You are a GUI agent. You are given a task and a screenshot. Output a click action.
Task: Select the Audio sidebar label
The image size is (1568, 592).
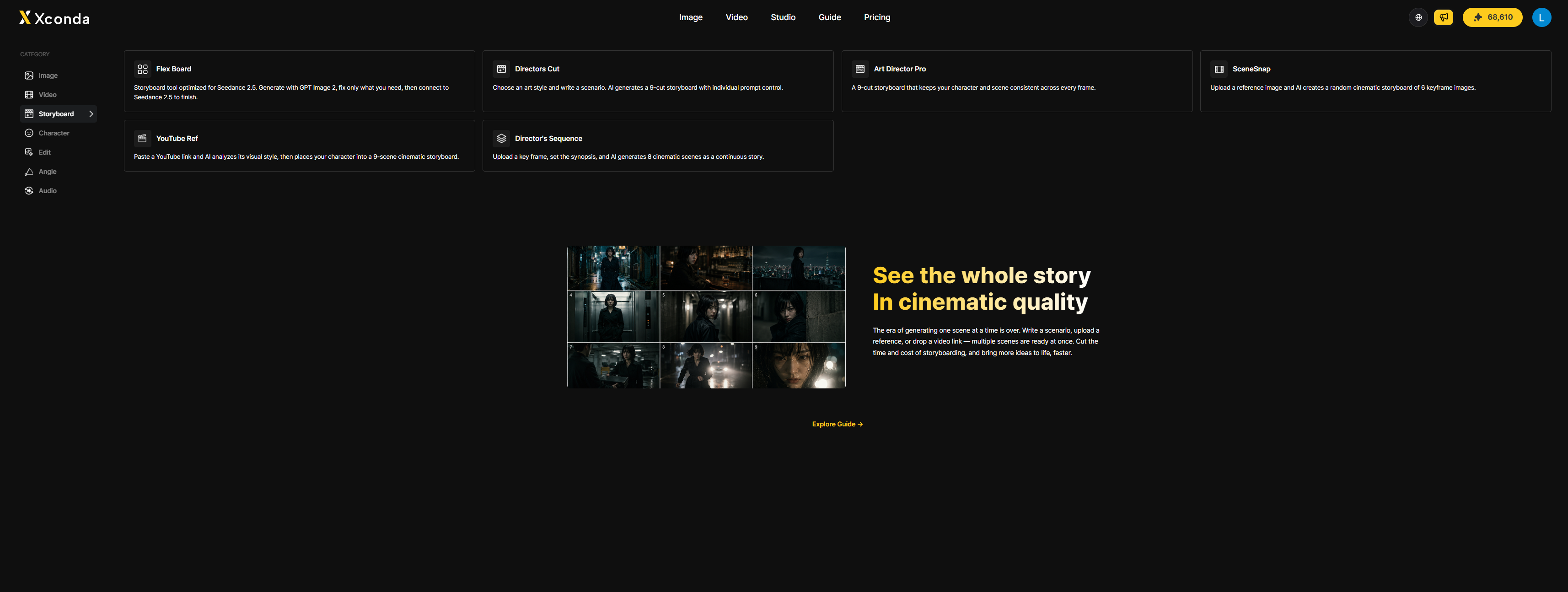click(48, 191)
